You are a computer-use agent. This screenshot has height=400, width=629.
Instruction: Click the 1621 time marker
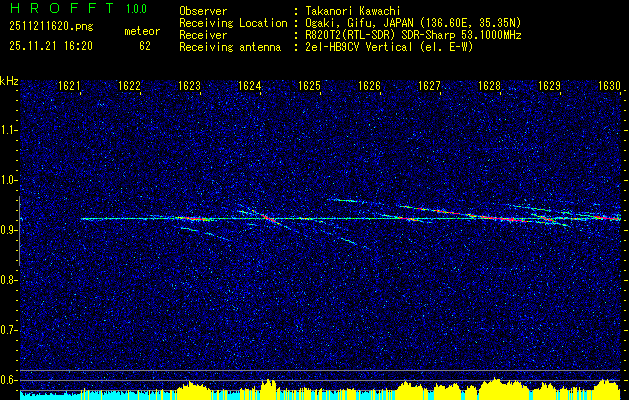click(69, 86)
